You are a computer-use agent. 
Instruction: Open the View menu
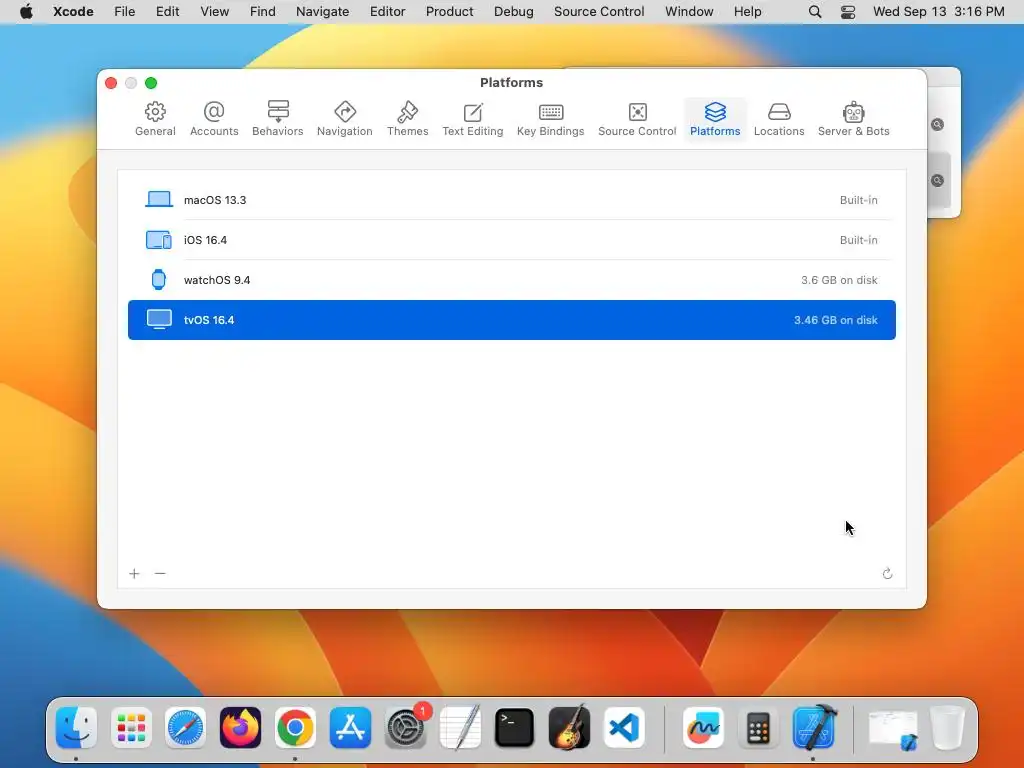tap(214, 12)
